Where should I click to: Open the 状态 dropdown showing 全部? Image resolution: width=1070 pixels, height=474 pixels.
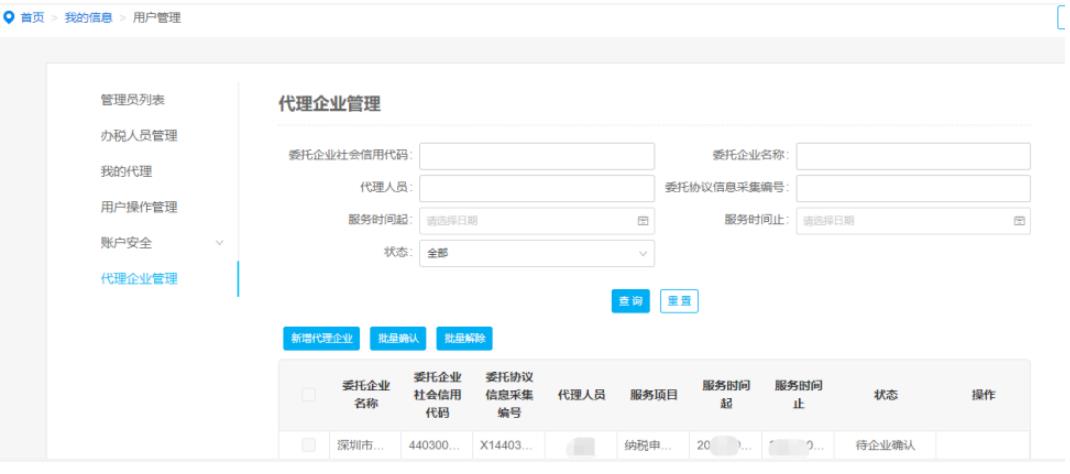[x=537, y=254]
